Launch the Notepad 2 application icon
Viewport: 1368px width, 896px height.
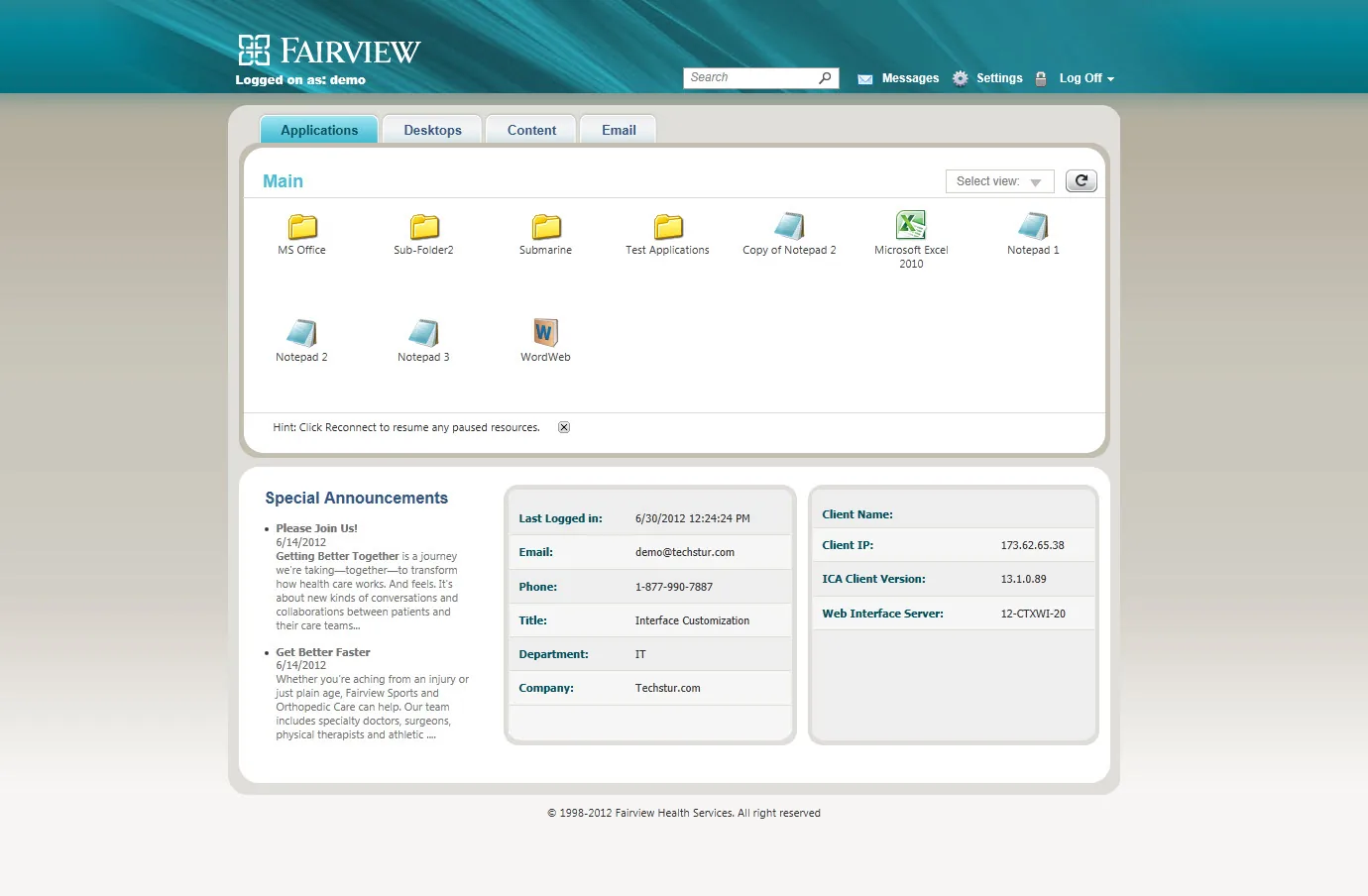tap(301, 333)
